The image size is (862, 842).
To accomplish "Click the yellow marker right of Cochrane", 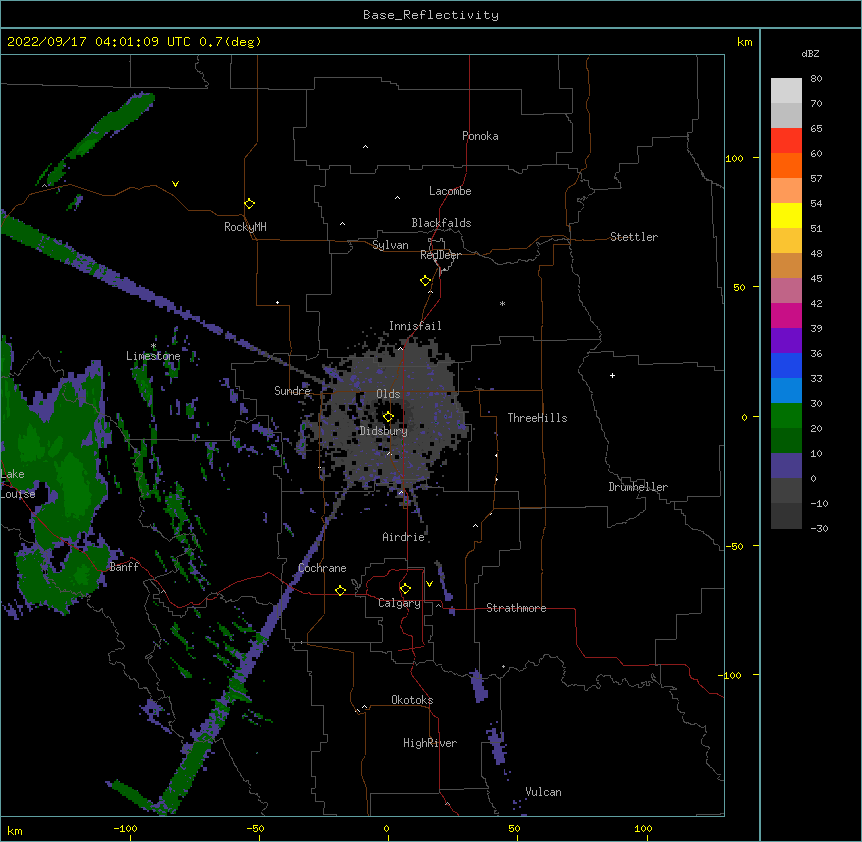I will 340,590.
